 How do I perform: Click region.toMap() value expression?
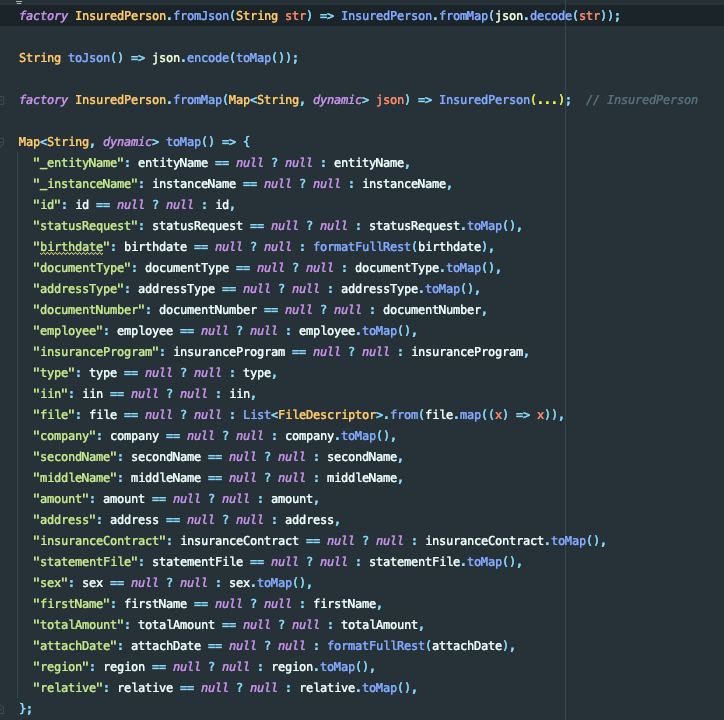[320, 667]
